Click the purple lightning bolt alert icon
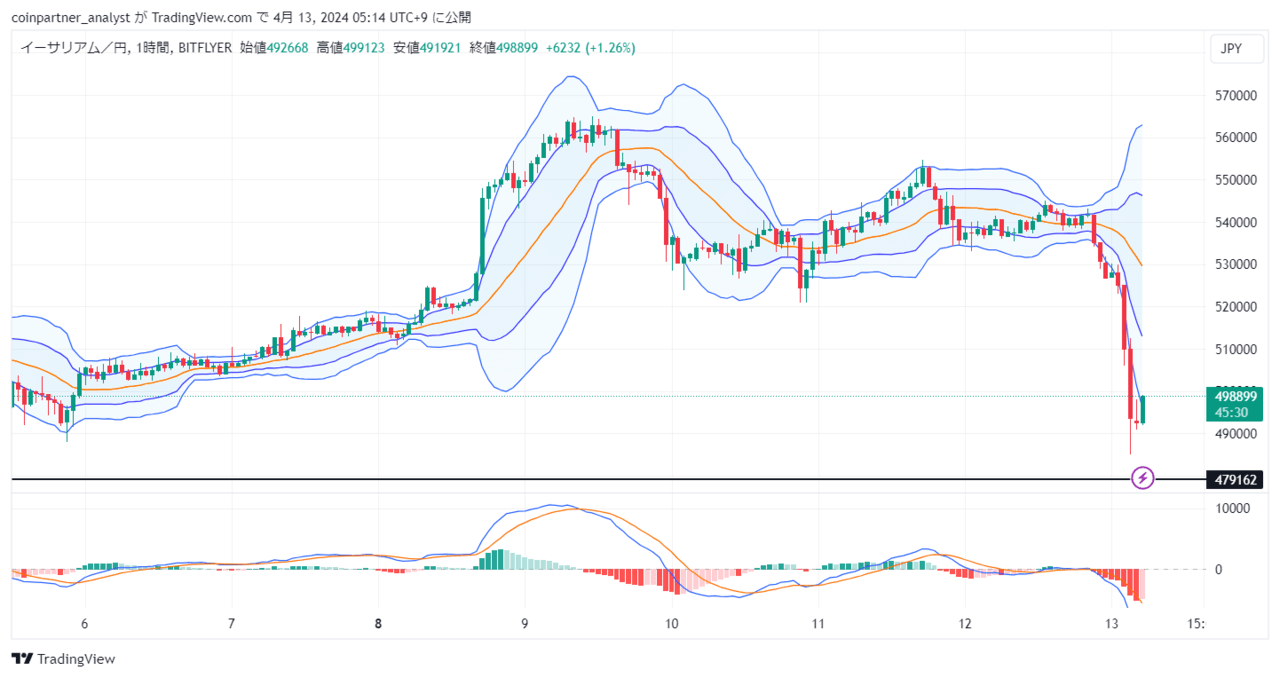Screen dimensions: 1280x678 coord(1143,478)
